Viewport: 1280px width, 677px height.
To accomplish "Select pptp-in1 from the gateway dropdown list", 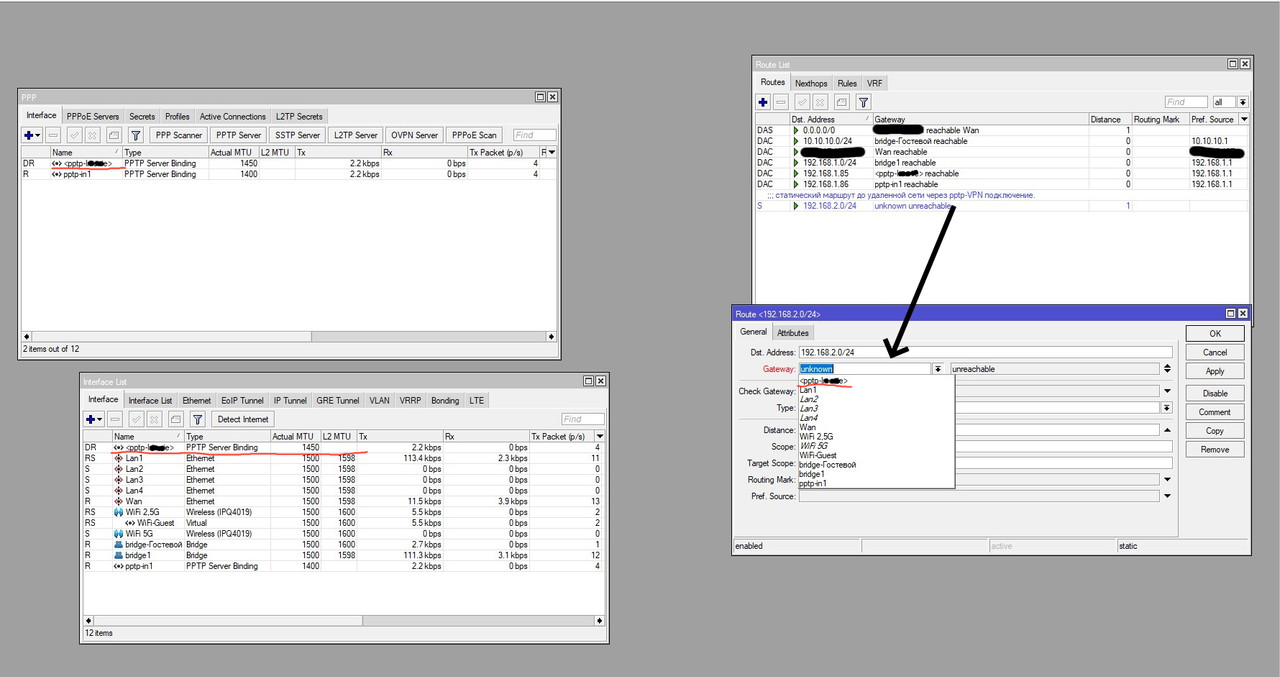I will 812,483.
